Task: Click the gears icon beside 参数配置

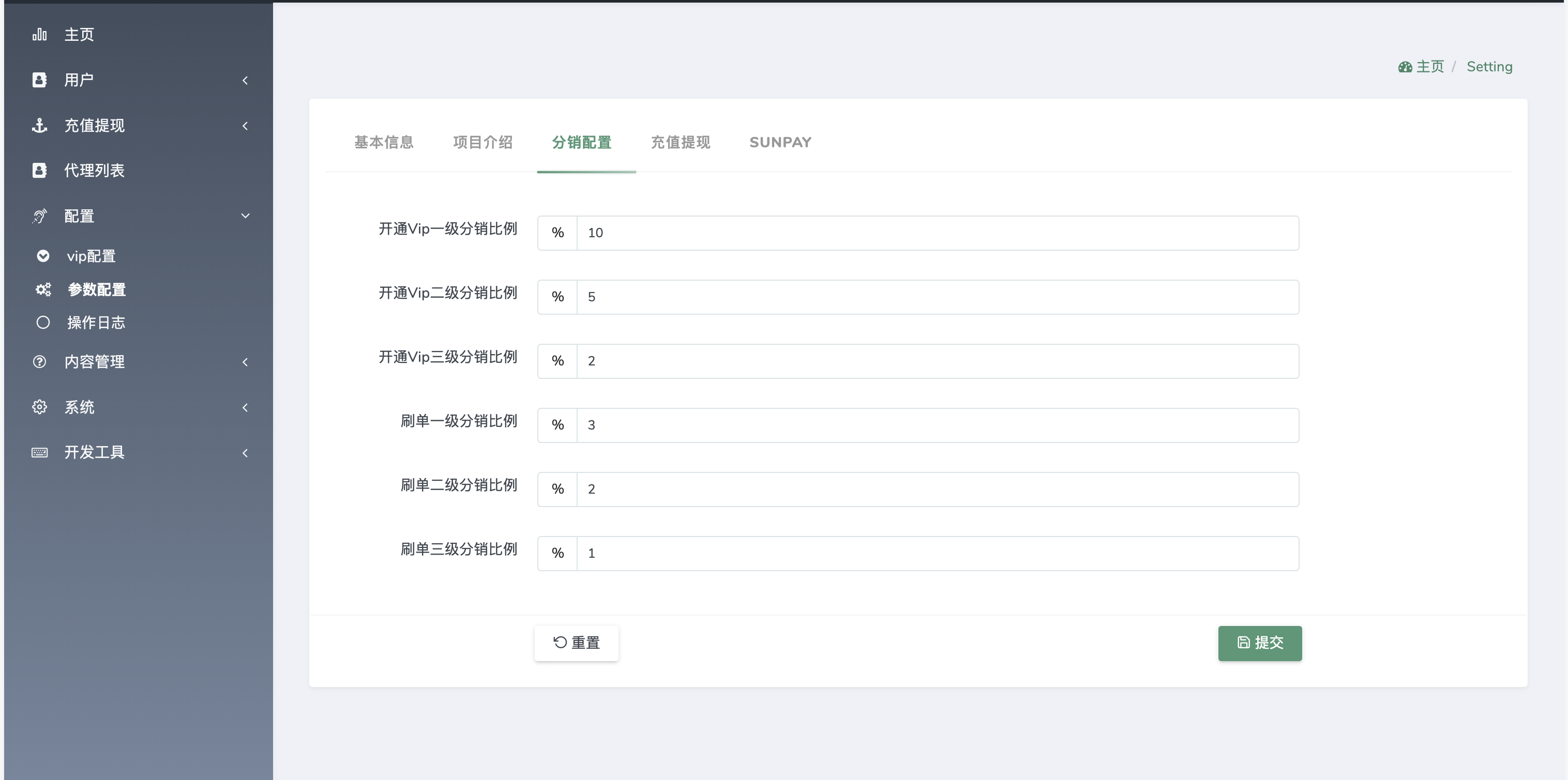Action: point(43,289)
